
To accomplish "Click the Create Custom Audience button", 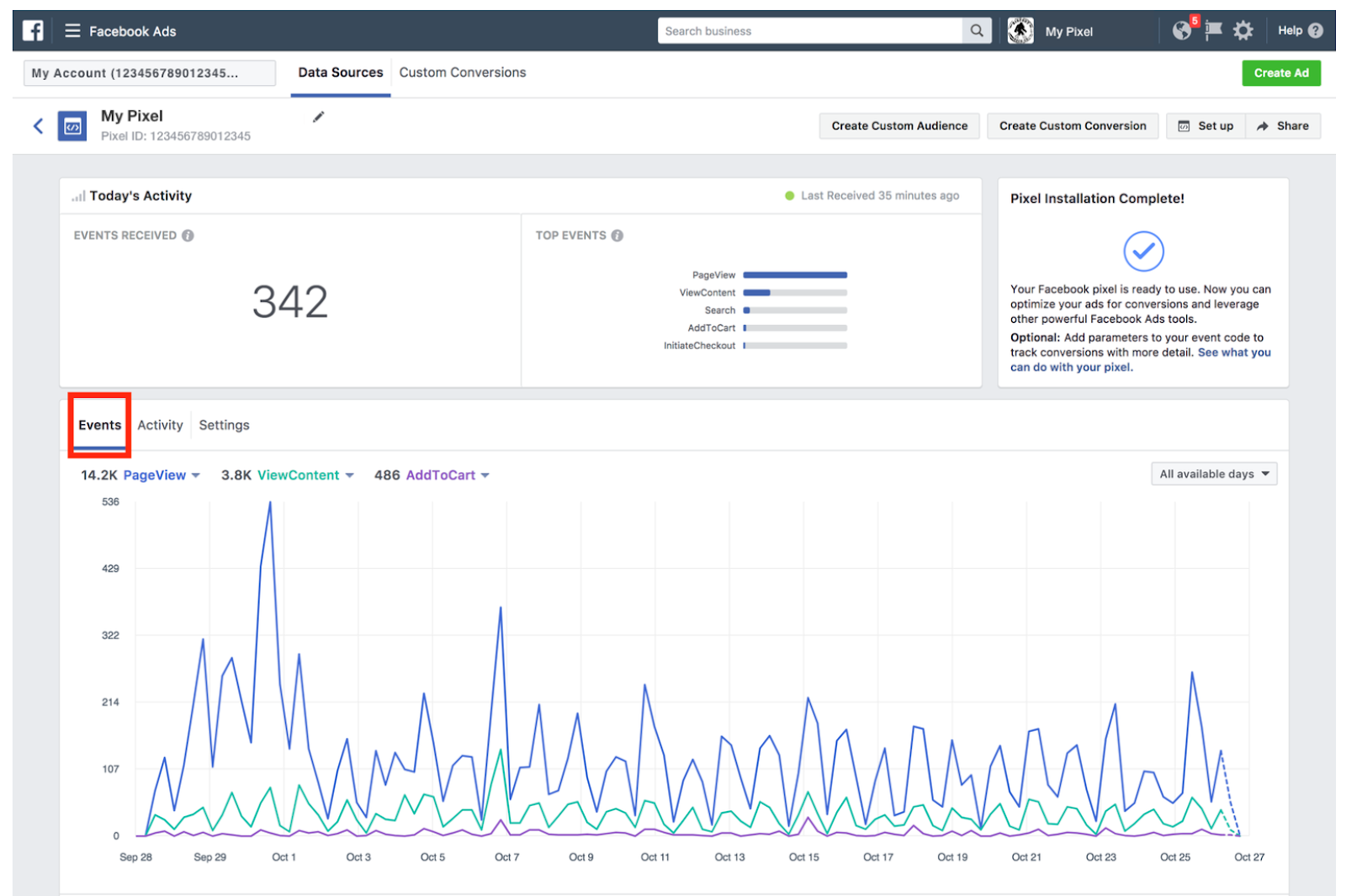I will (899, 126).
